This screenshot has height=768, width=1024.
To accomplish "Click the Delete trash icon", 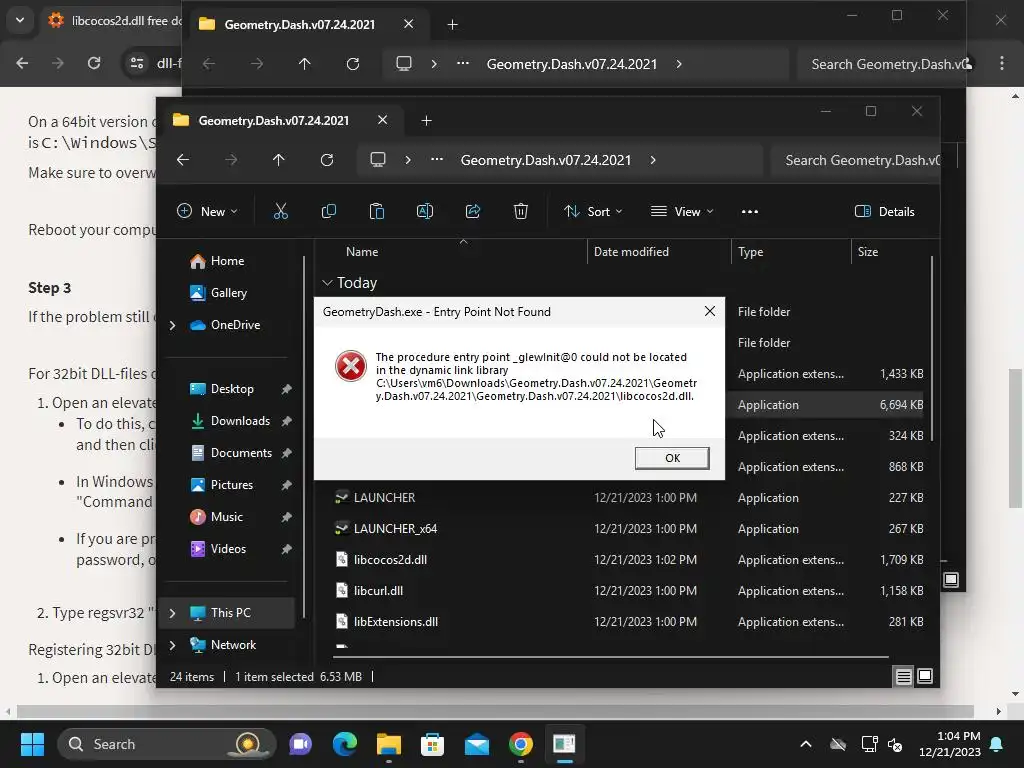I will point(520,212).
